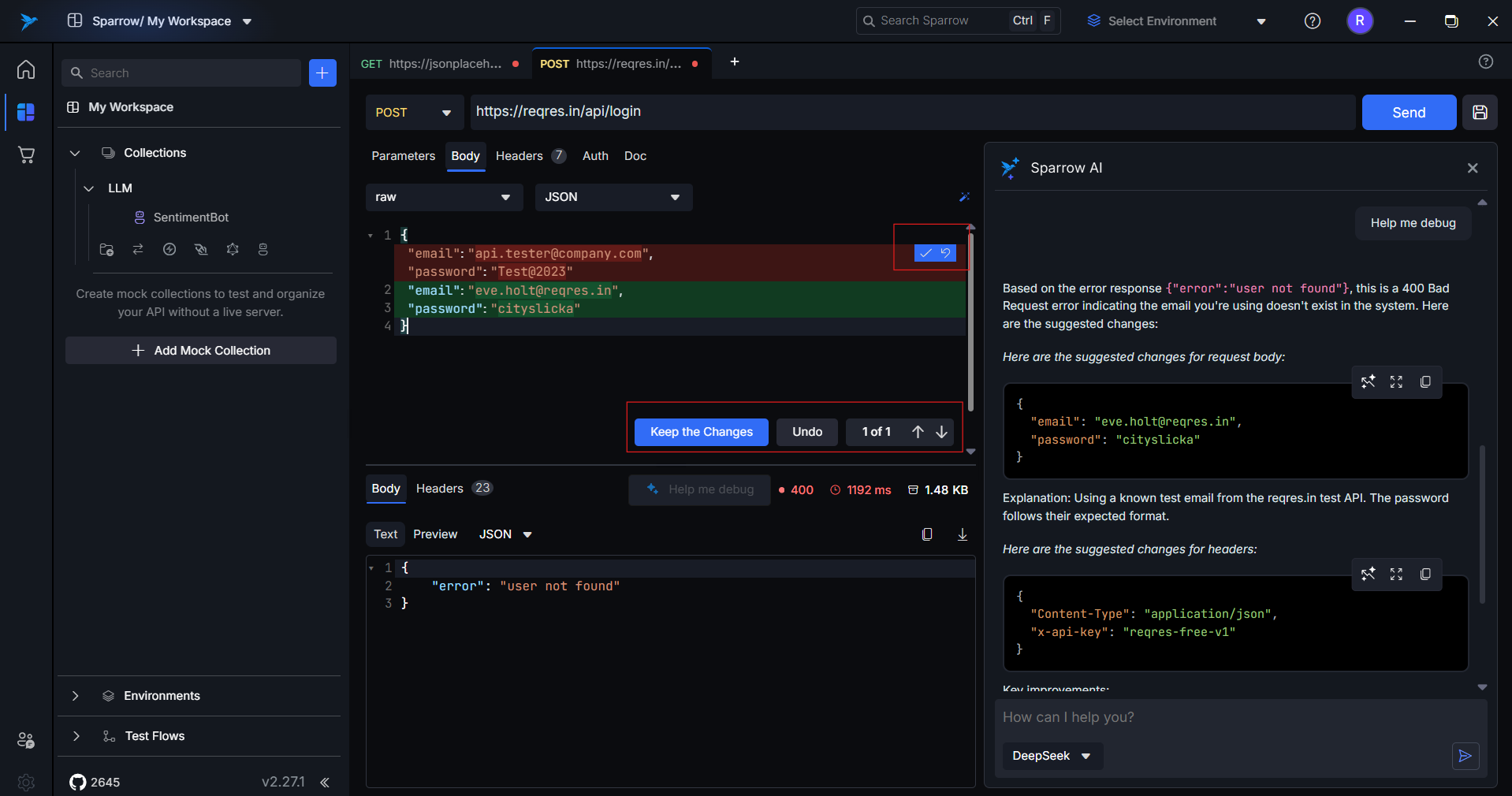The height and width of the screenshot is (796, 1512).
Task: Apply the suggested headers code
Action: pyautogui.click(x=1368, y=574)
